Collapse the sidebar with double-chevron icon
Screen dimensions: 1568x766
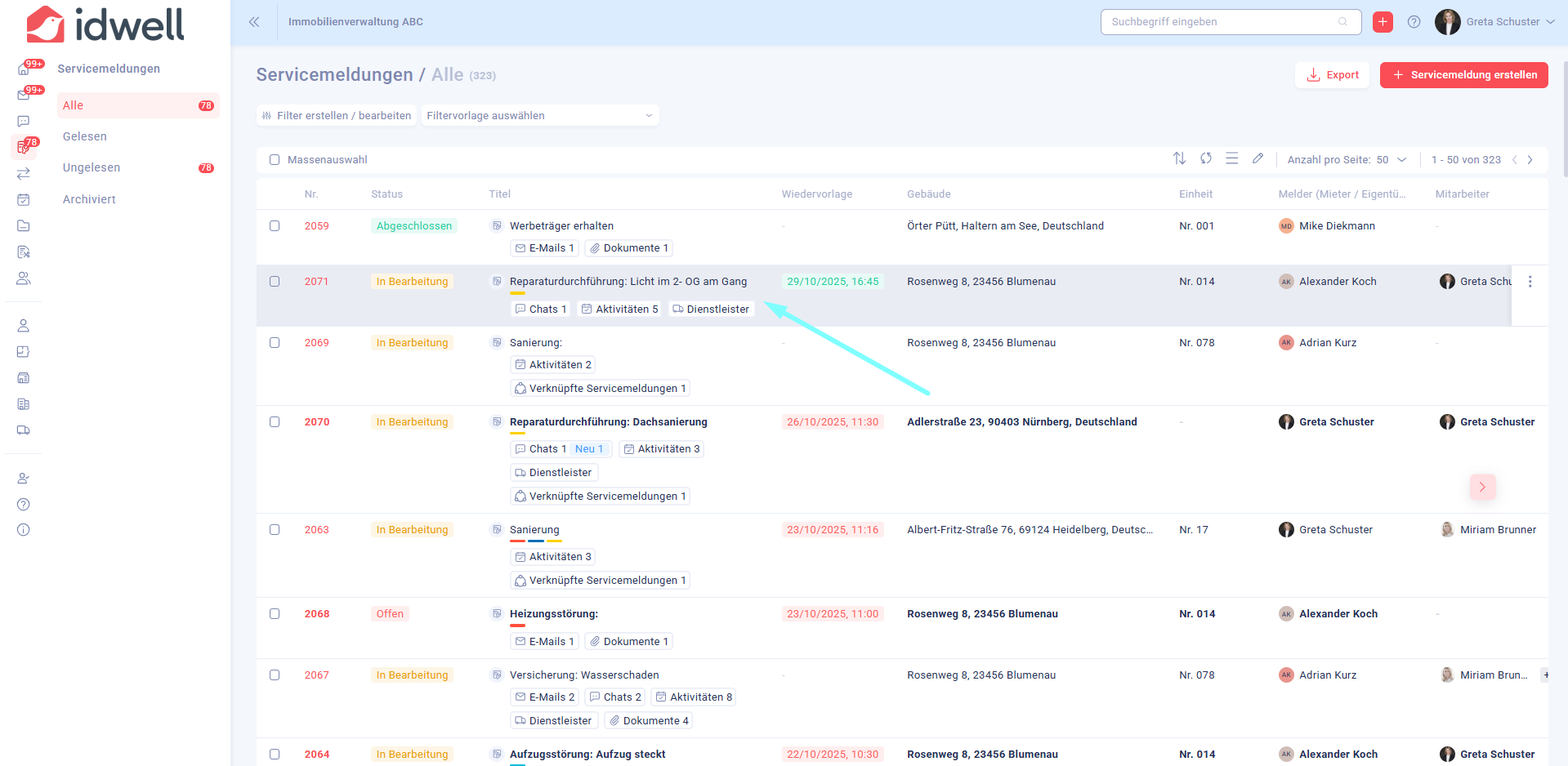[254, 22]
